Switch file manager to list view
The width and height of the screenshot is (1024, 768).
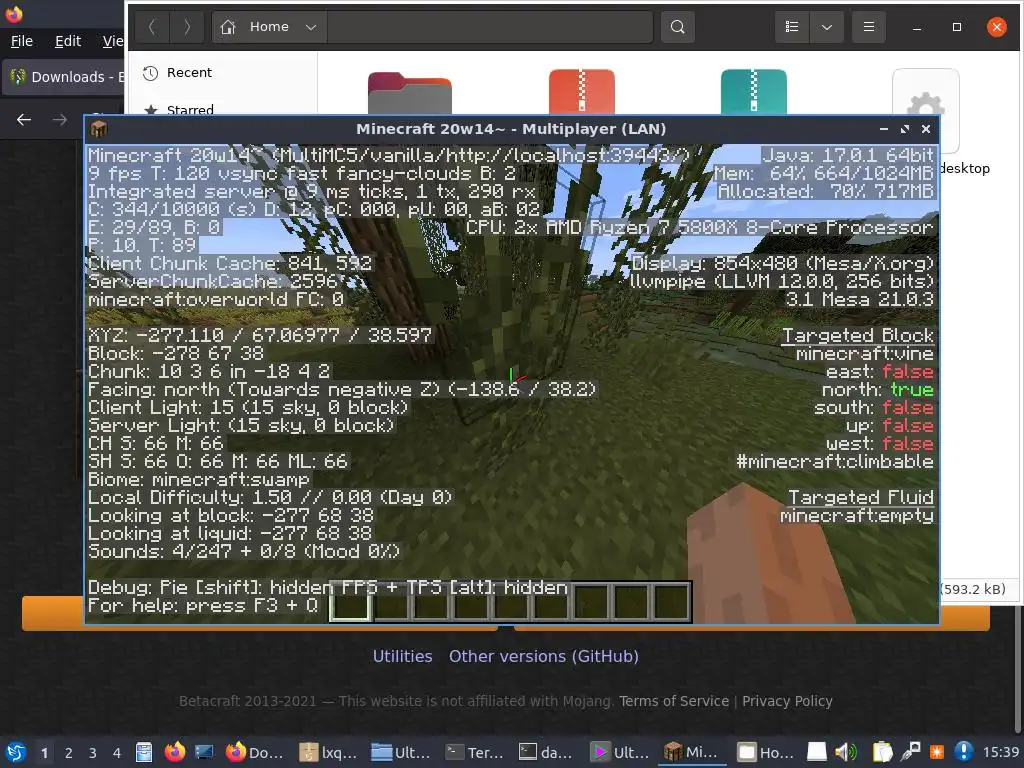tap(792, 27)
